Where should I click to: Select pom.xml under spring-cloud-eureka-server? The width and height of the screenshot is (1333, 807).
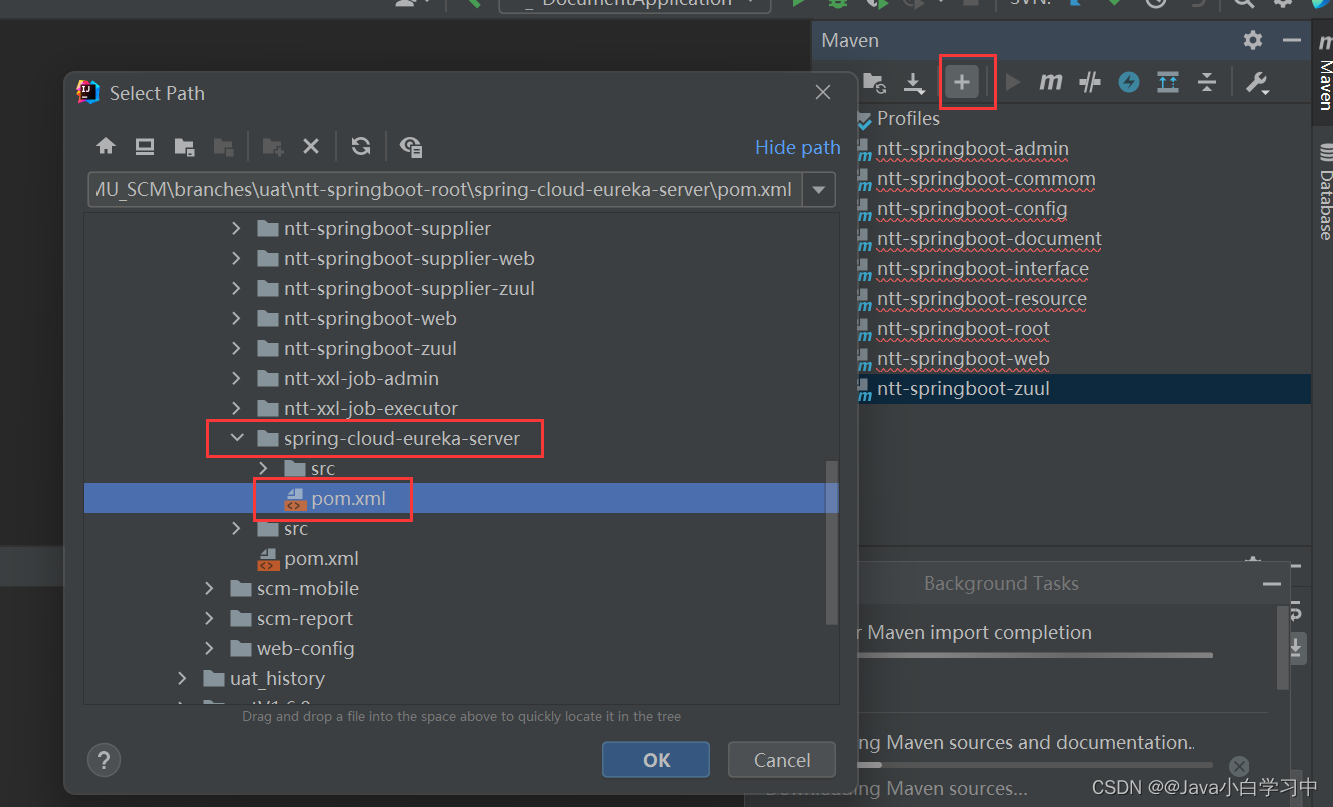(461, 498)
